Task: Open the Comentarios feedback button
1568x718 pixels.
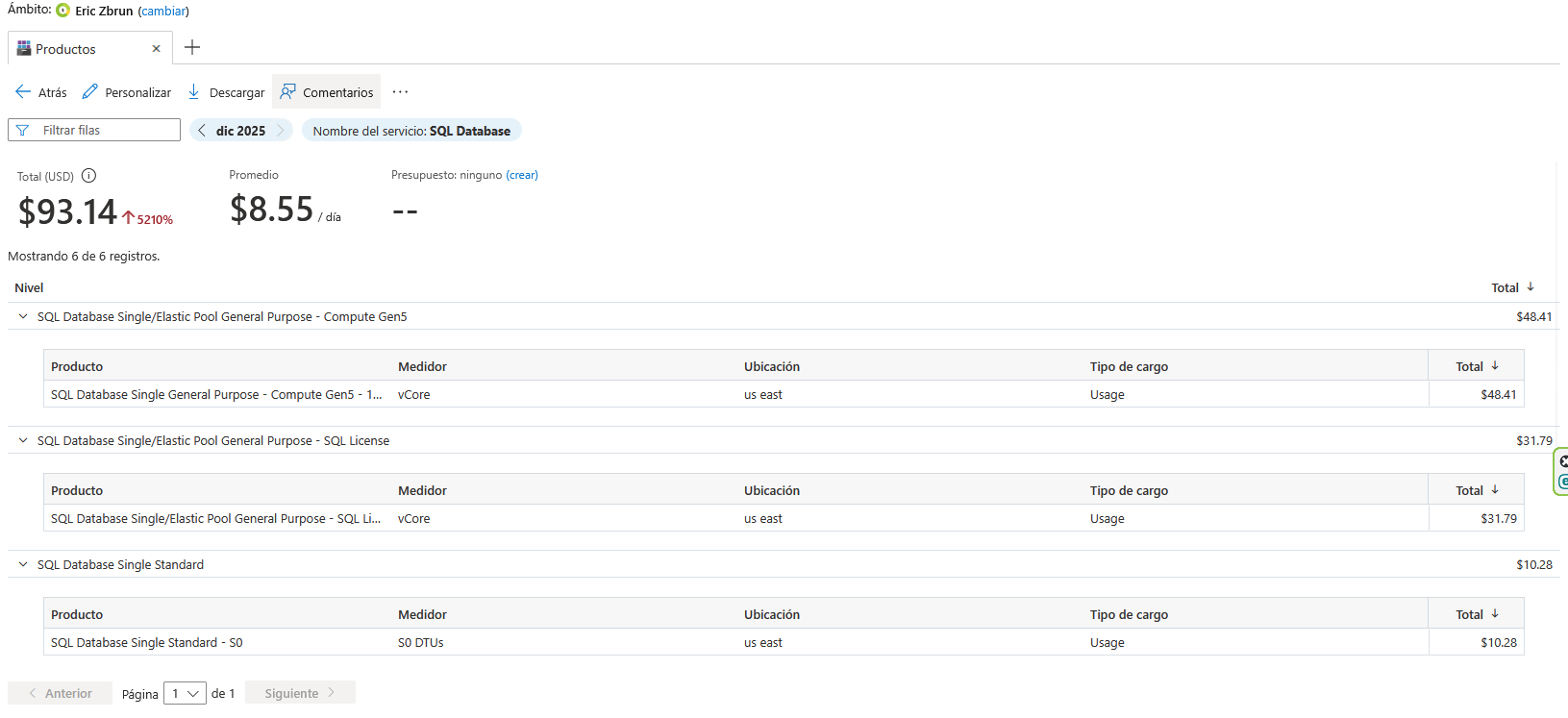Action: pos(327,92)
